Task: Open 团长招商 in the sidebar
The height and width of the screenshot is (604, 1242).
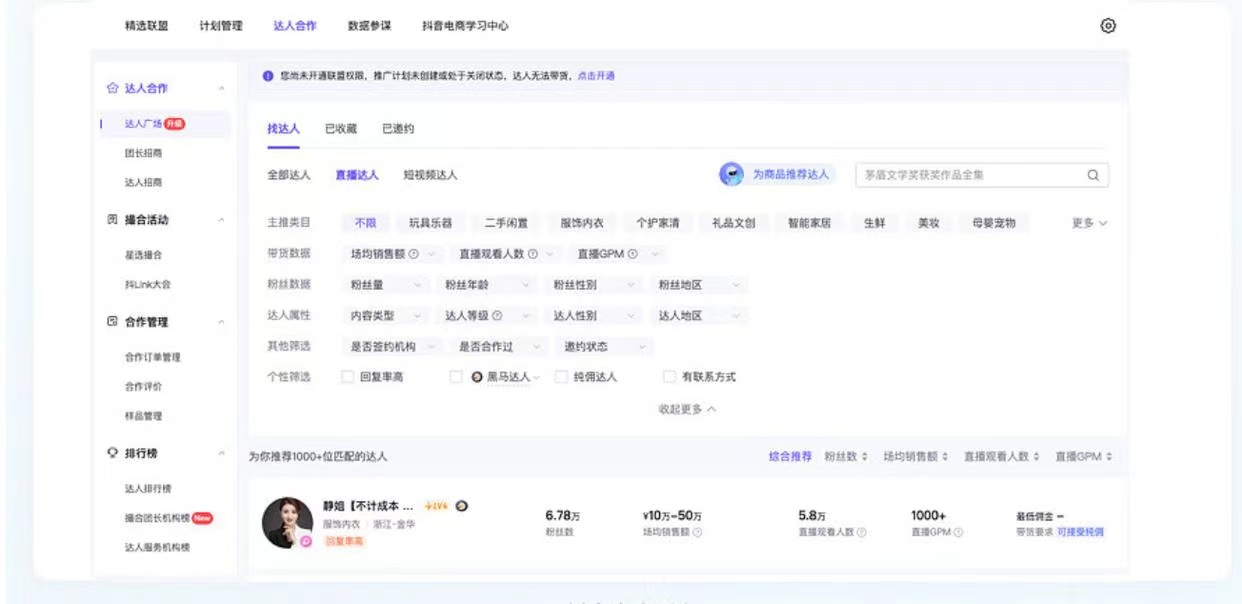Action: click(143, 154)
